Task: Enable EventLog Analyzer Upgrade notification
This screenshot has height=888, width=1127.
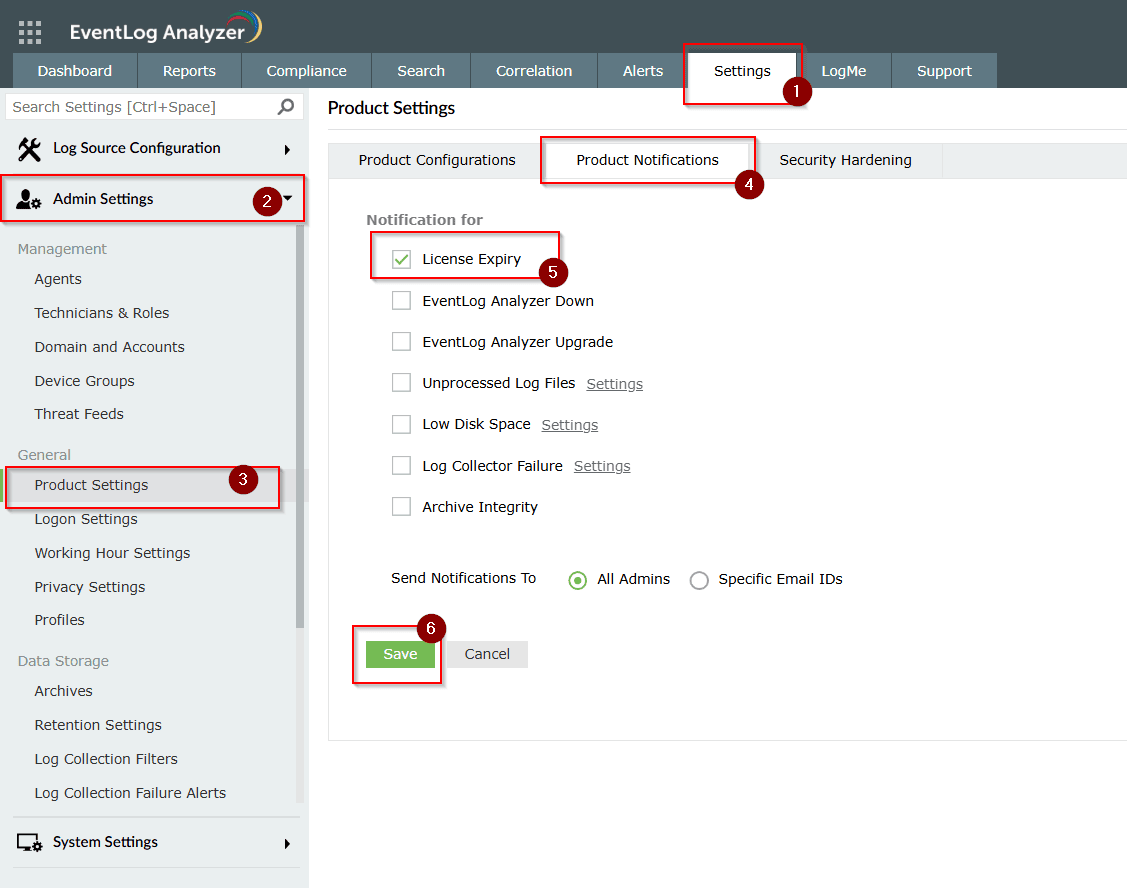Action: (x=401, y=342)
